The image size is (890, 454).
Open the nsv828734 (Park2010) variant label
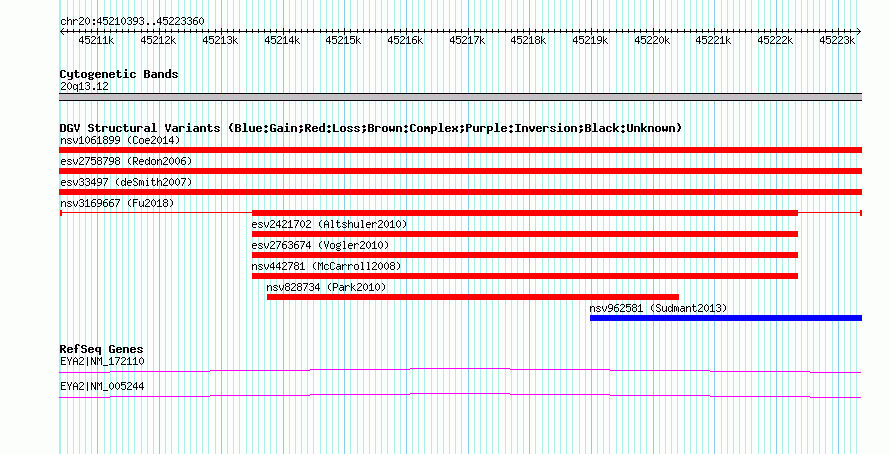326,287
